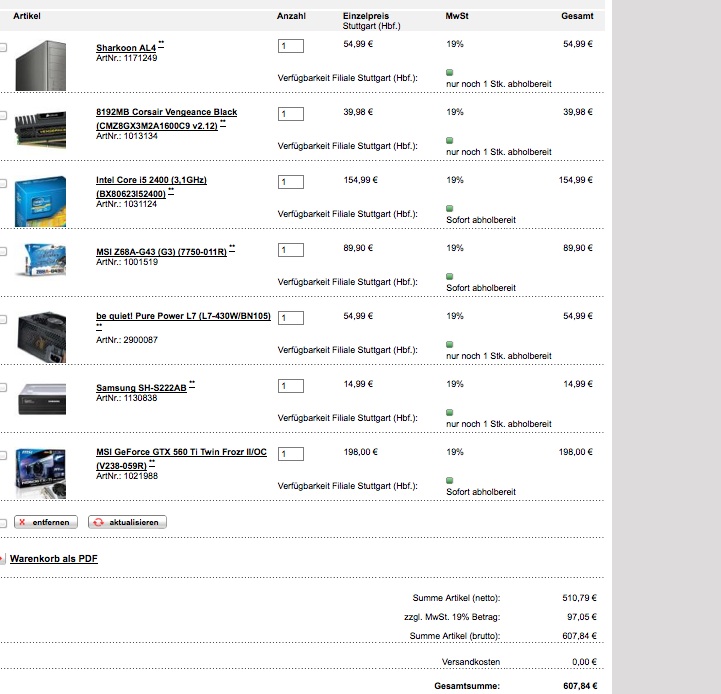Click the Gesamt column header

click(x=577, y=16)
